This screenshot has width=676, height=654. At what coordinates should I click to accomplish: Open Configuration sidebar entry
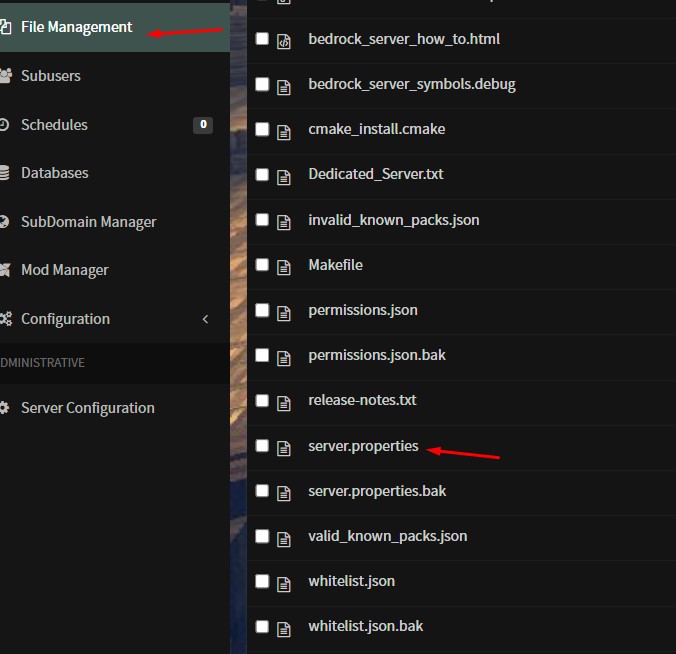[66, 319]
